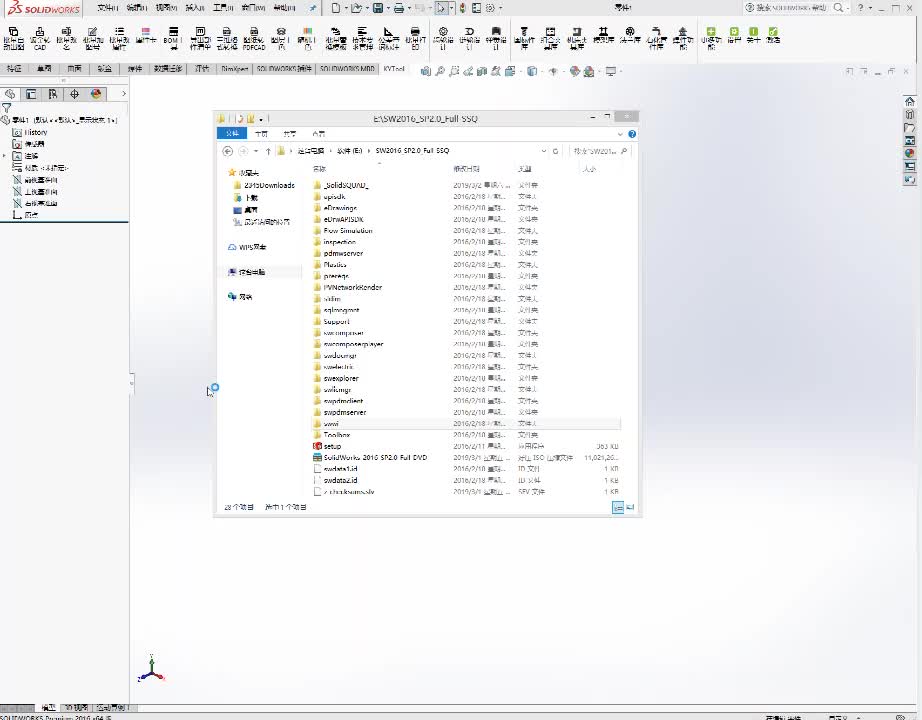This screenshot has height=720, width=922.
Task: Open the address bar dropdown in Explorer
Action: click(x=543, y=151)
